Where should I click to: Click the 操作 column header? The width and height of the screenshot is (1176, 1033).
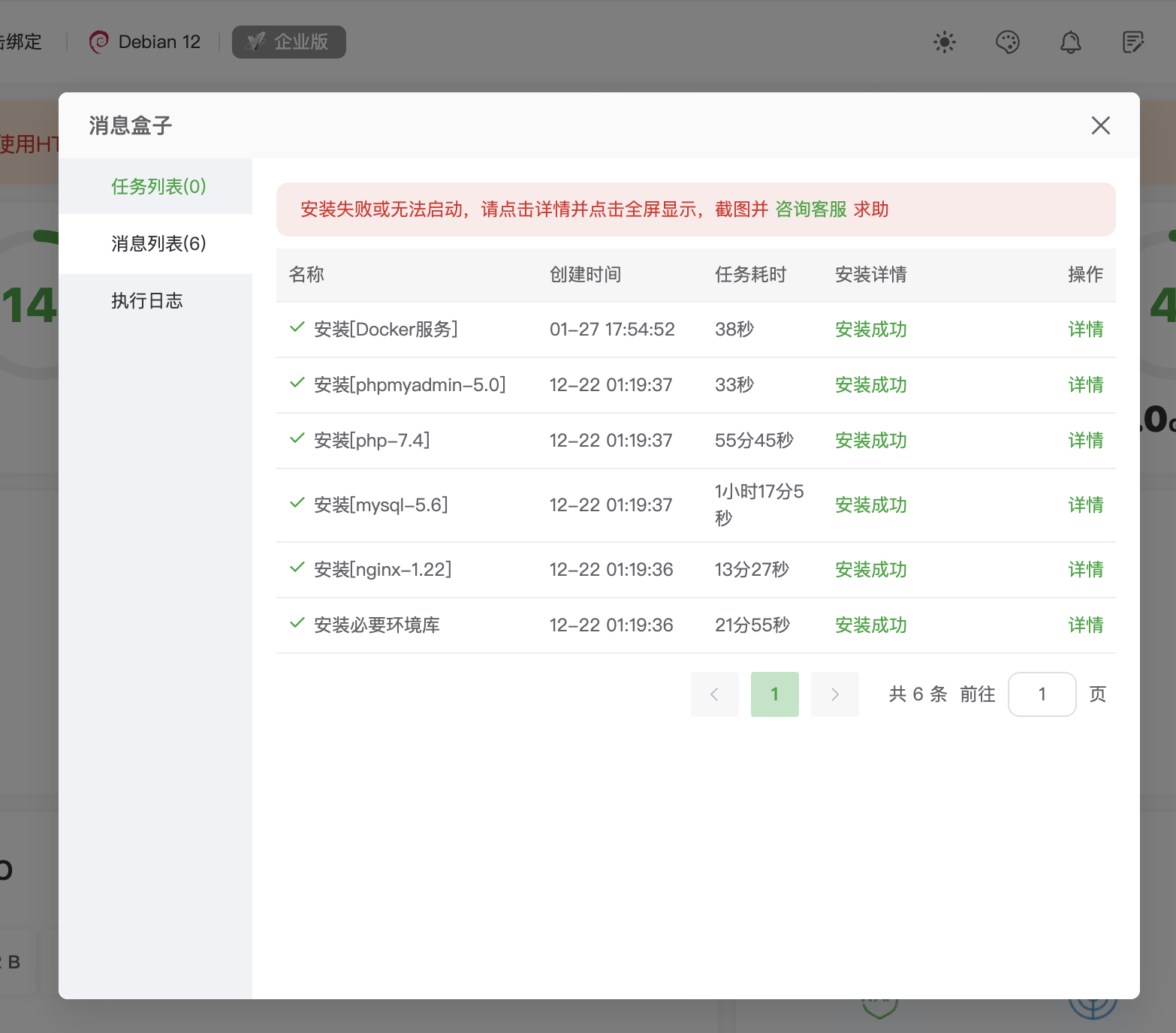1085,275
